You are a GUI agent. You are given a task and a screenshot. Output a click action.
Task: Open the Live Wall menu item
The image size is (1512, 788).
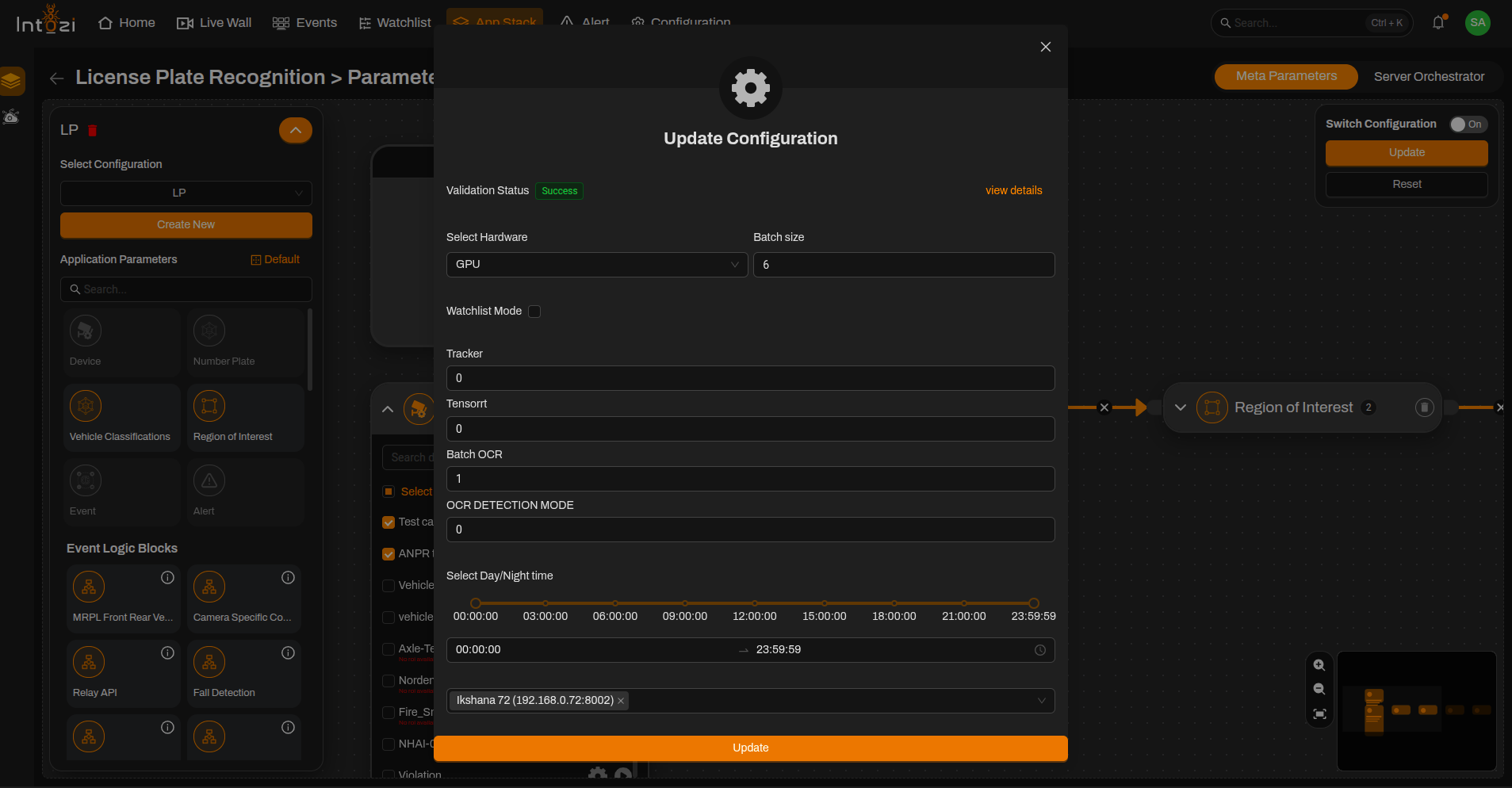214,23
